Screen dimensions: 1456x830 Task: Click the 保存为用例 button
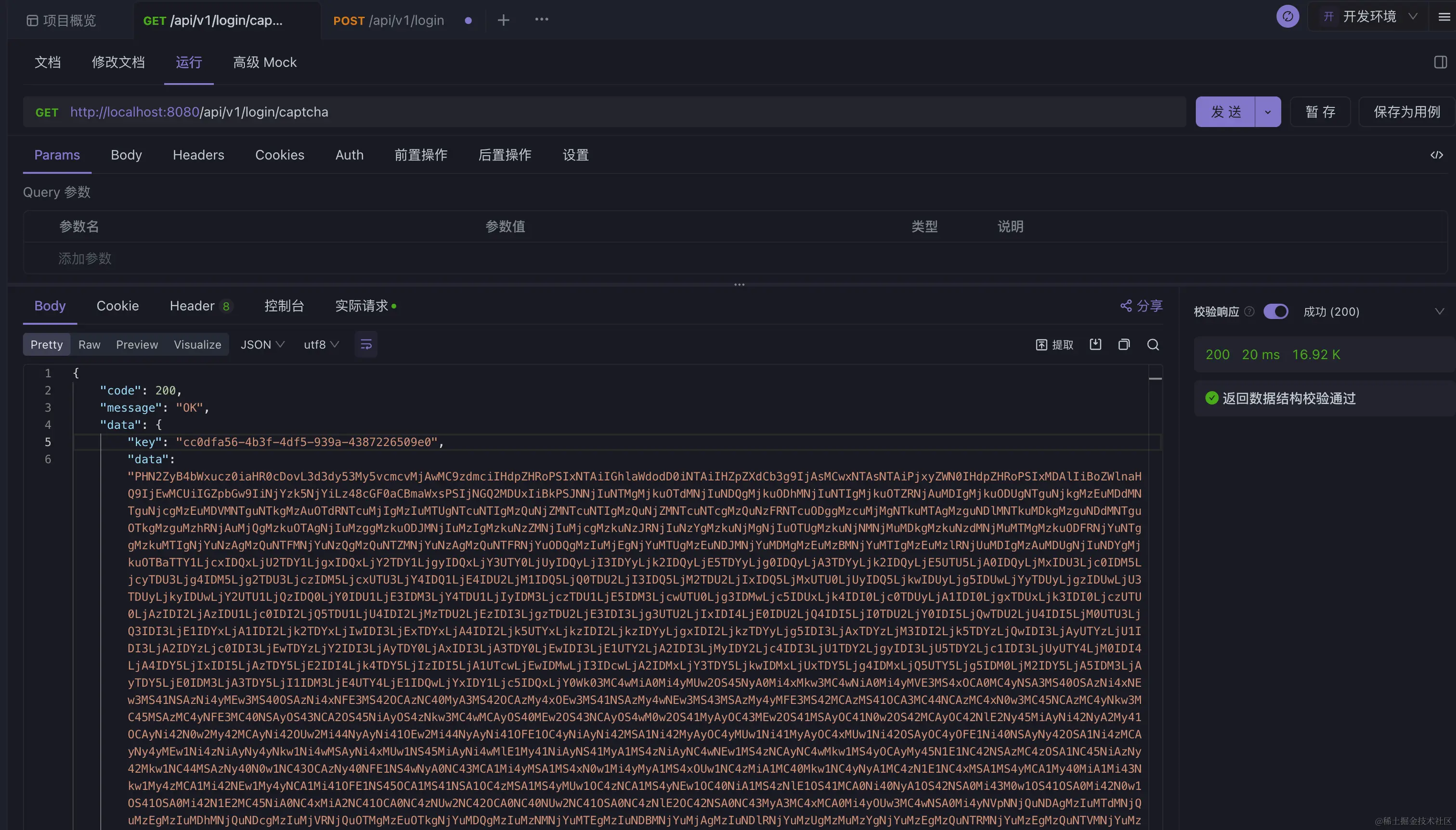point(1406,112)
